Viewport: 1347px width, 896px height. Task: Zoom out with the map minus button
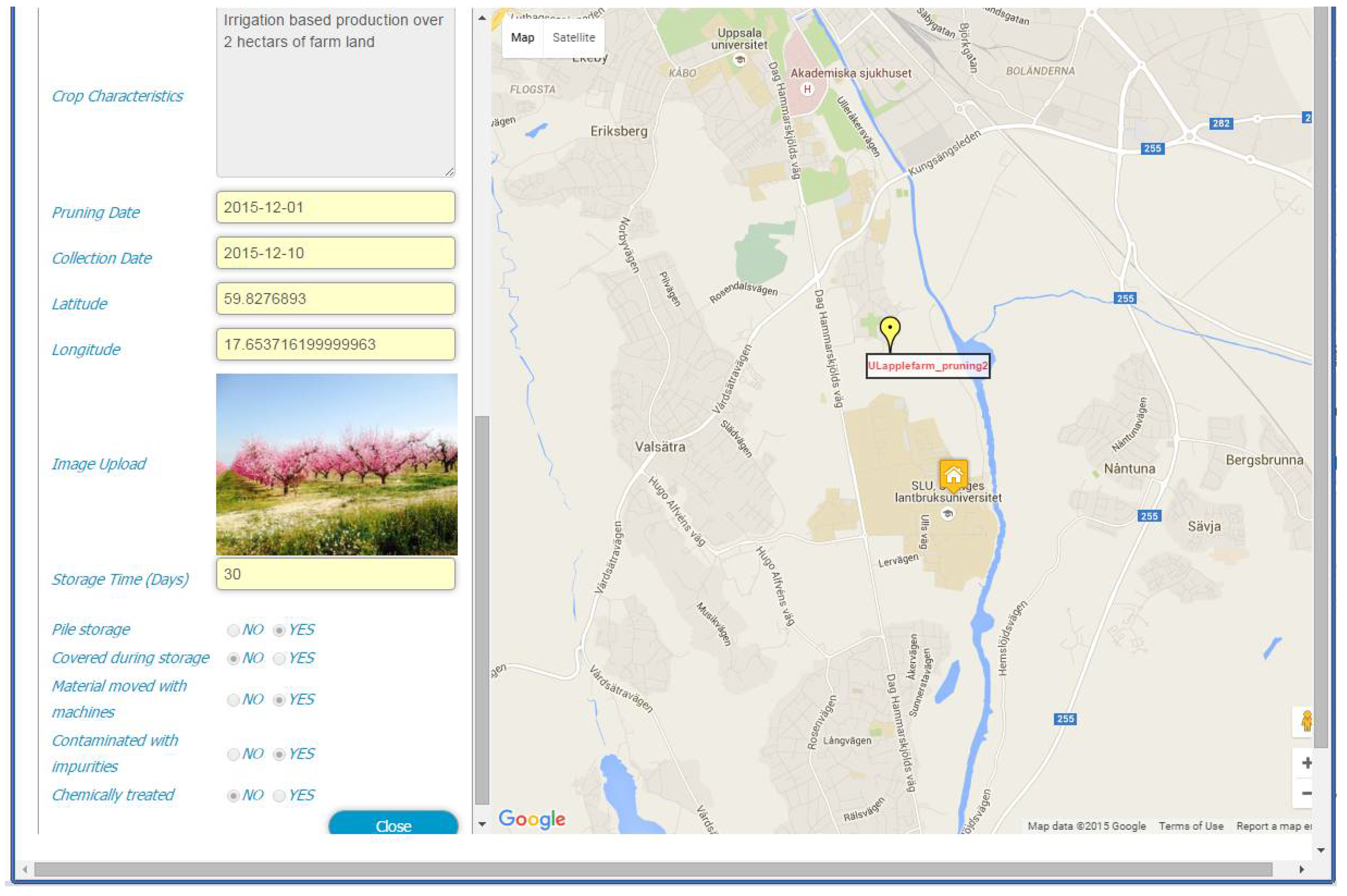[1306, 793]
